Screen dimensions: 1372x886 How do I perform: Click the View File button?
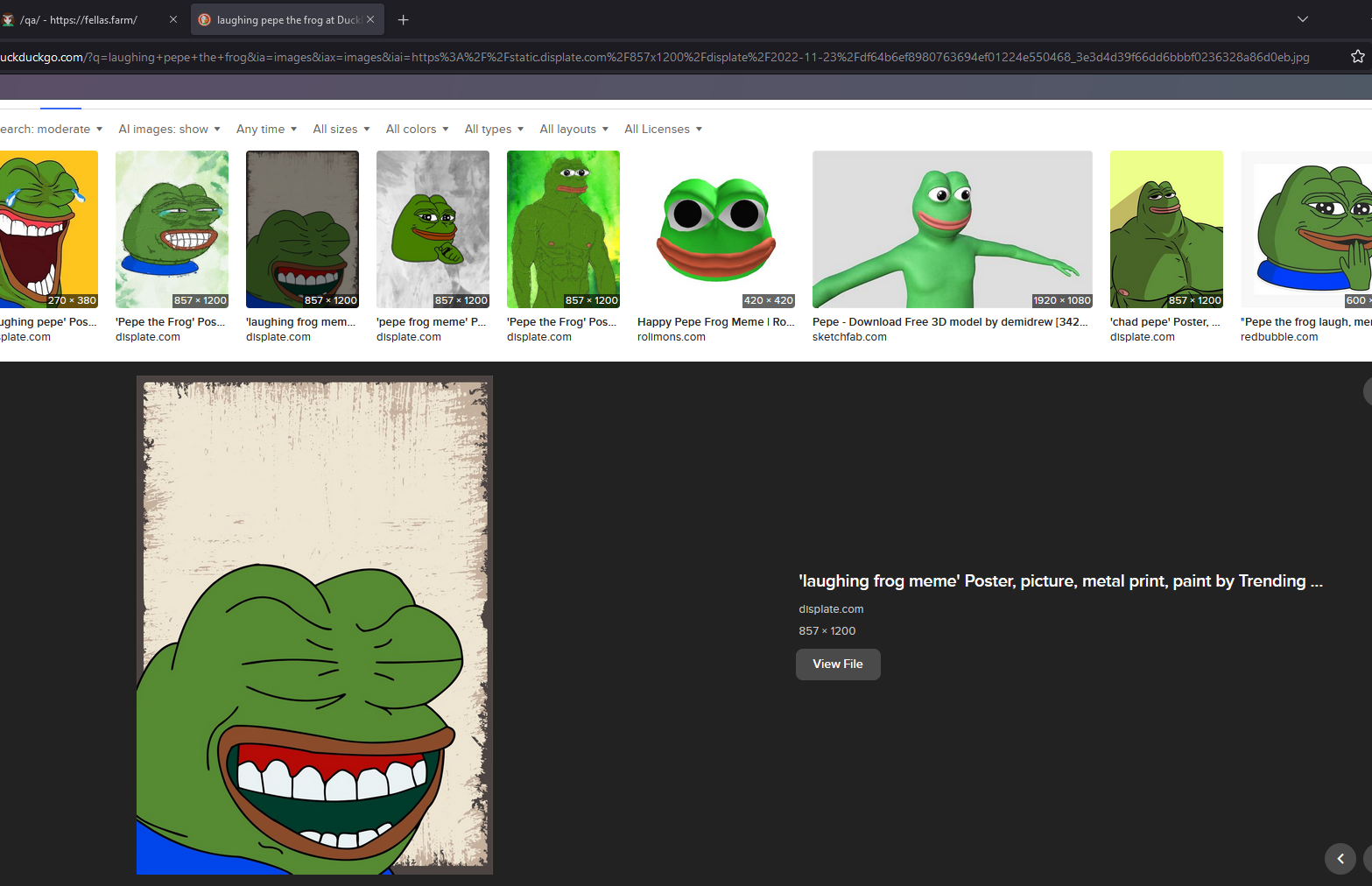pyautogui.click(x=838, y=664)
